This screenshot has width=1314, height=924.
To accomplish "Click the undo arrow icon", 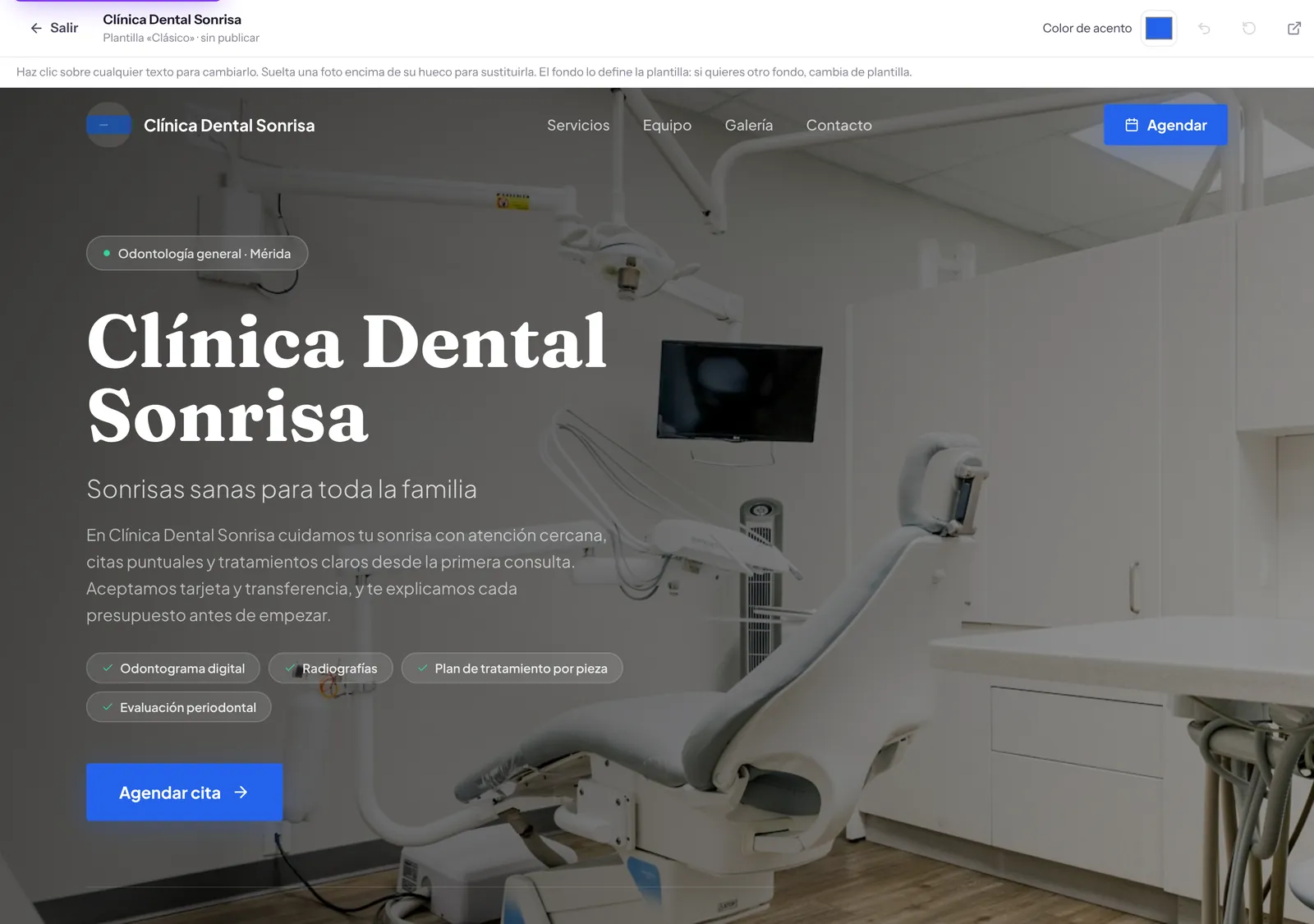I will [1204, 29].
